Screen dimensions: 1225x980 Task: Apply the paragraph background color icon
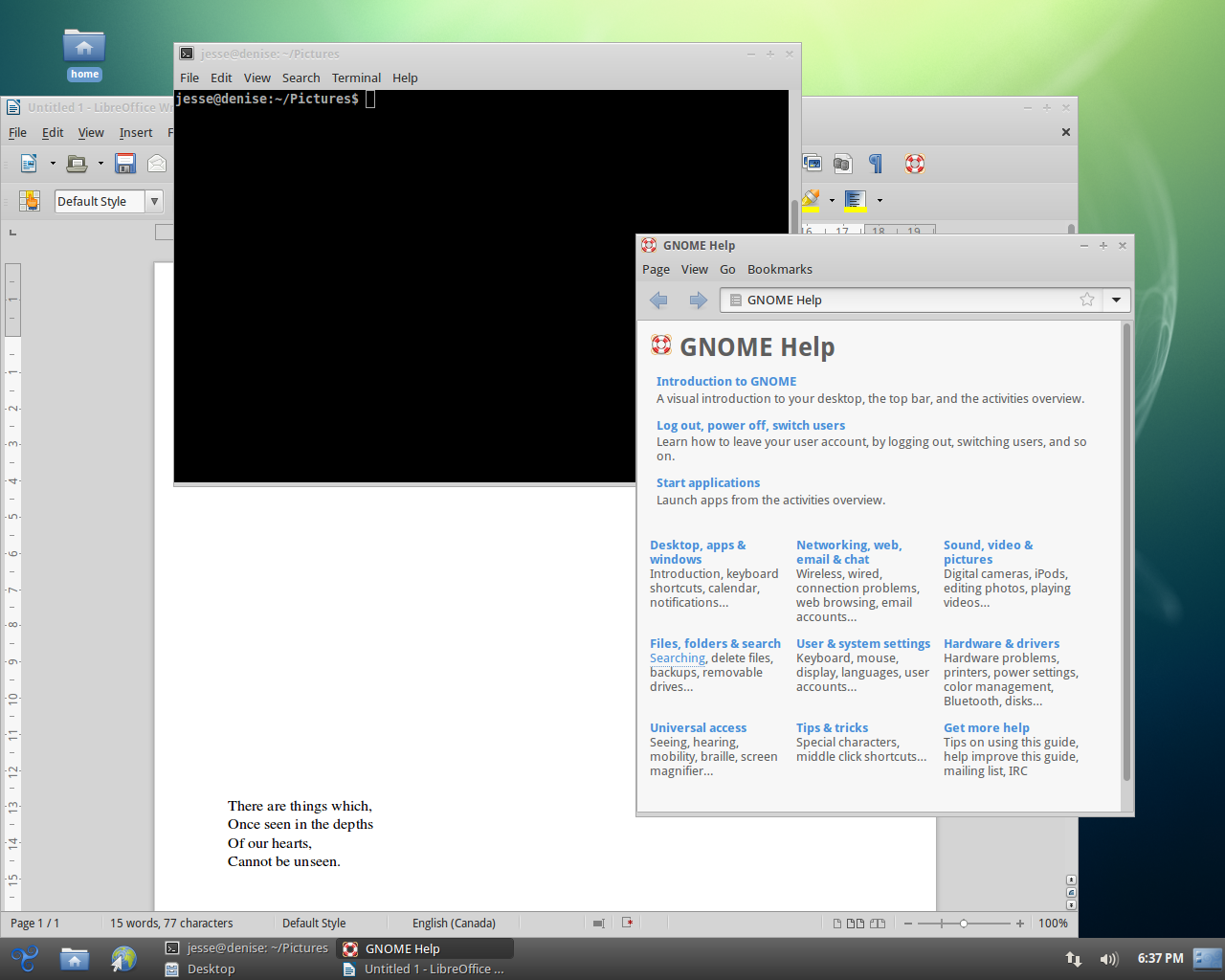click(x=855, y=200)
